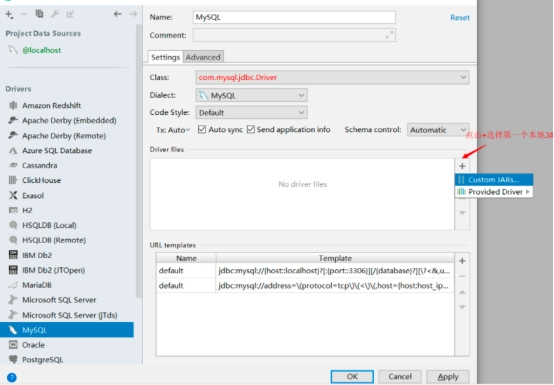Select MySQL driver in list

pyautogui.click(x=67, y=330)
